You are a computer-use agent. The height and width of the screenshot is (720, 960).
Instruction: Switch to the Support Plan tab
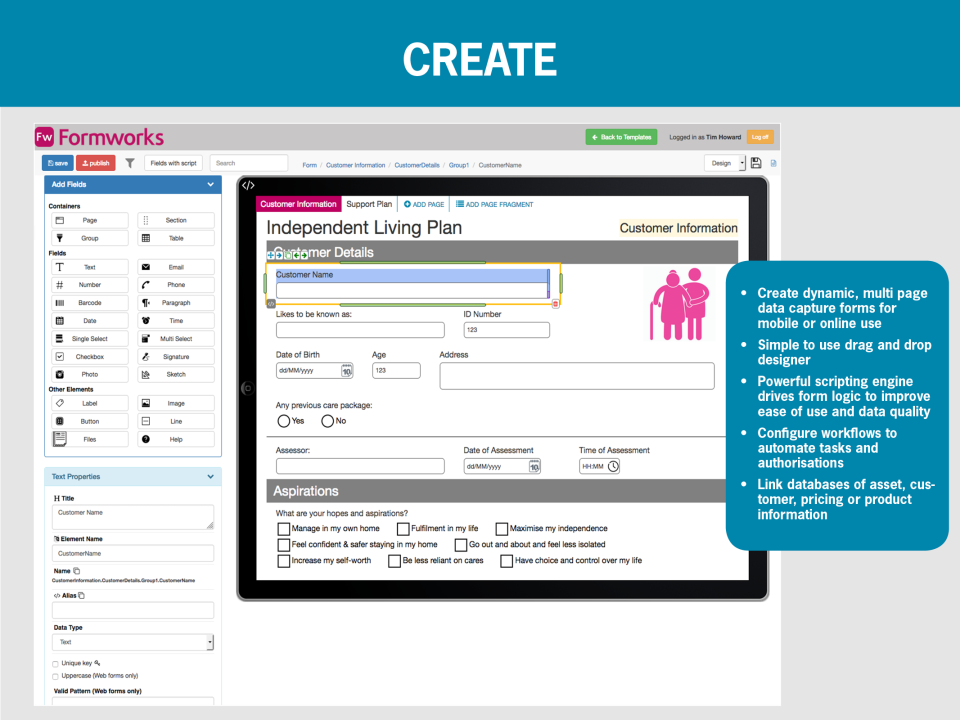tap(370, 203)
